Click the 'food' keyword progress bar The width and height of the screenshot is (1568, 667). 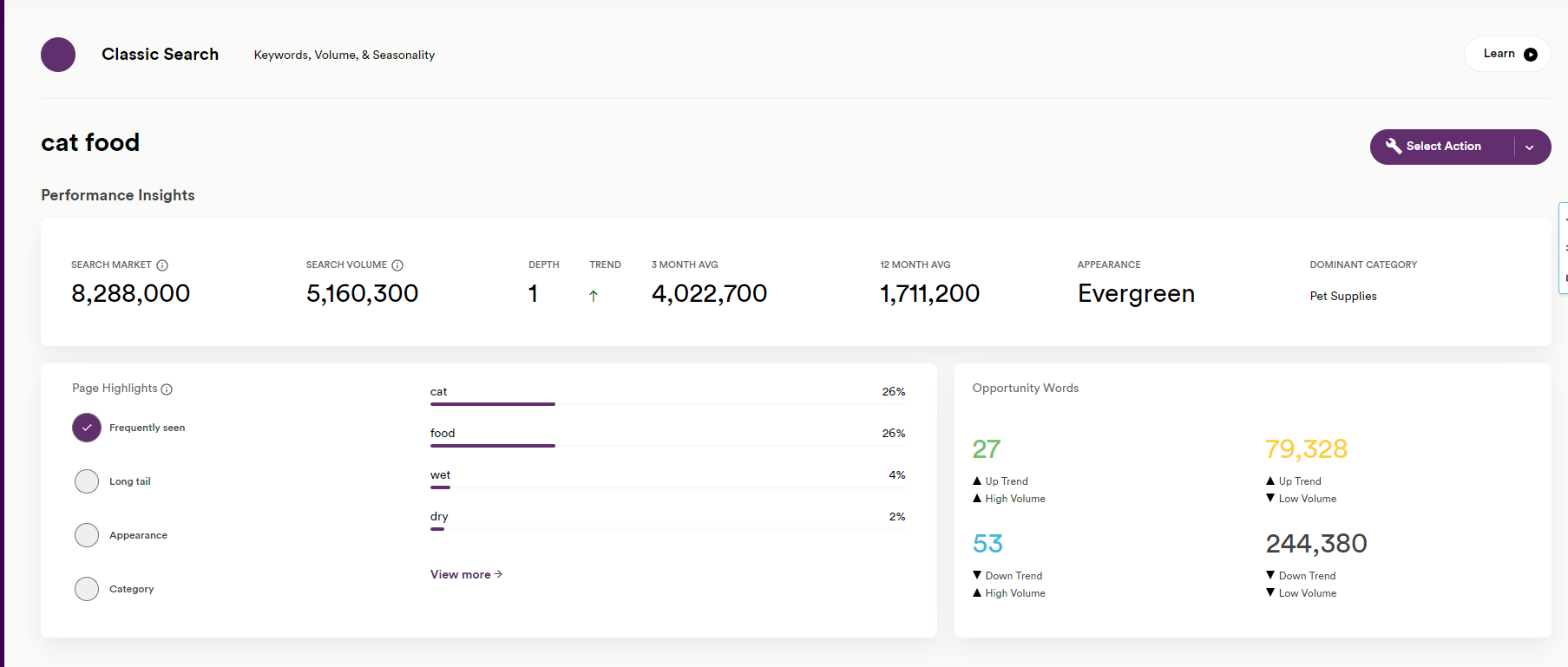coord(667,446)
